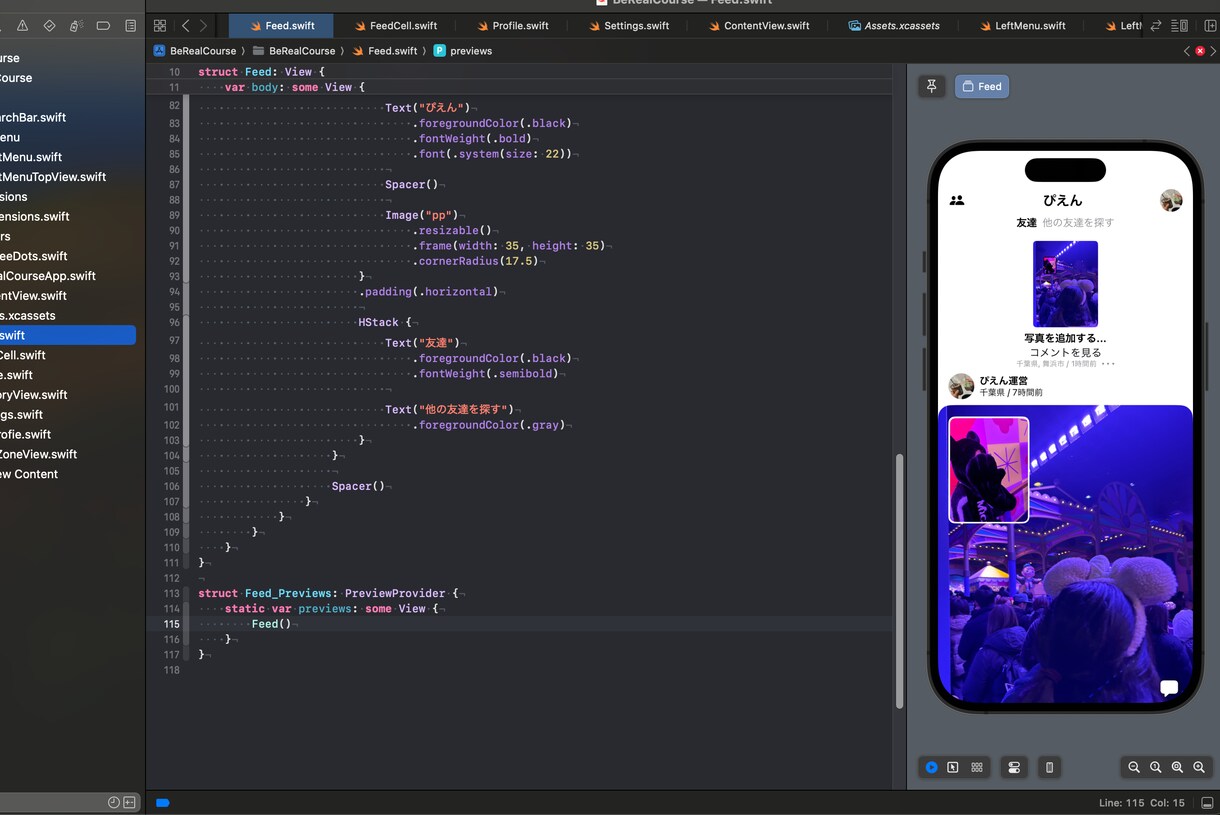Click the editor vertical scrollbar

coord(898,581)
